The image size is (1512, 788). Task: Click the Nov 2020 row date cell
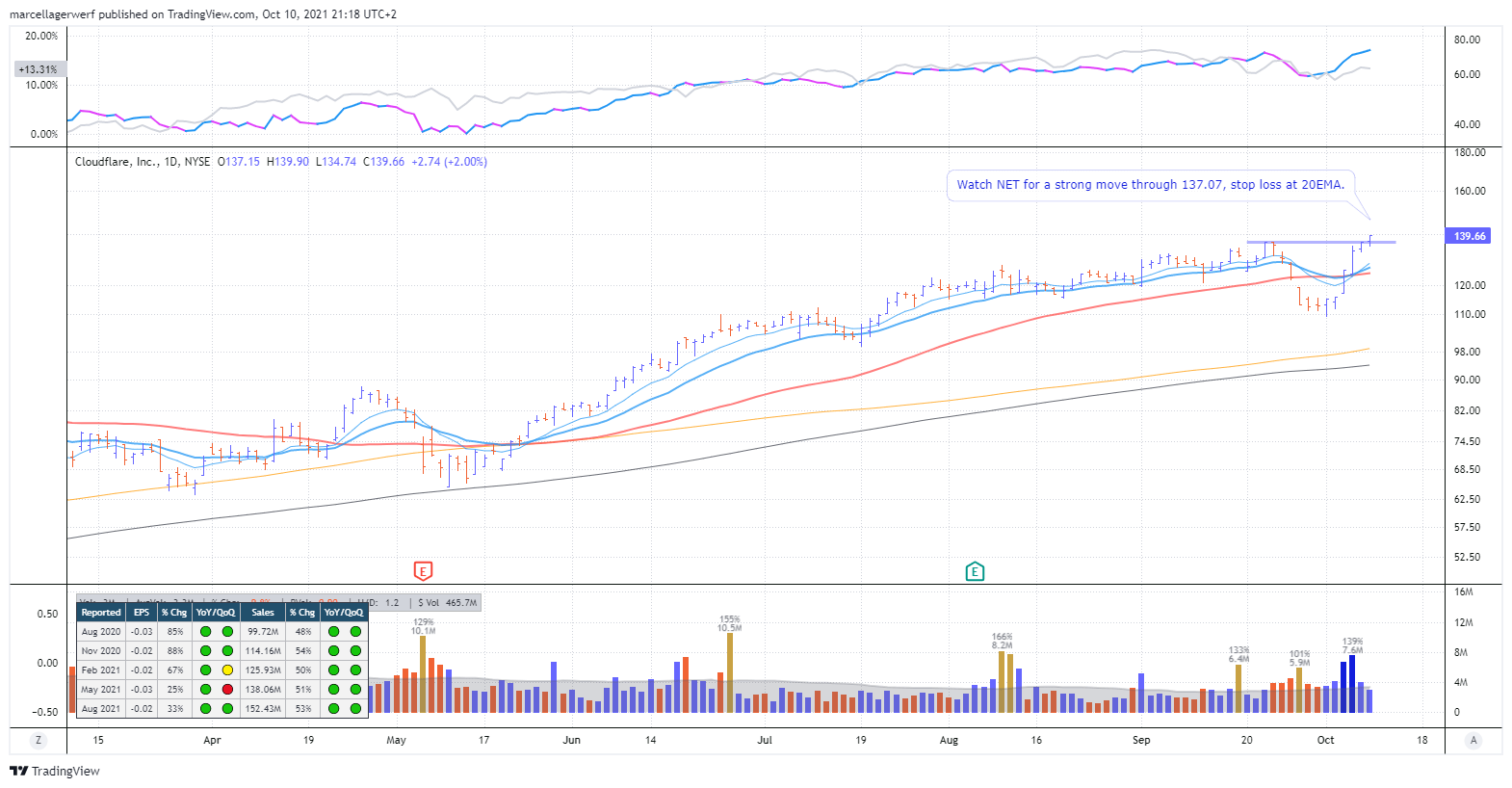[x=101, y=651]
